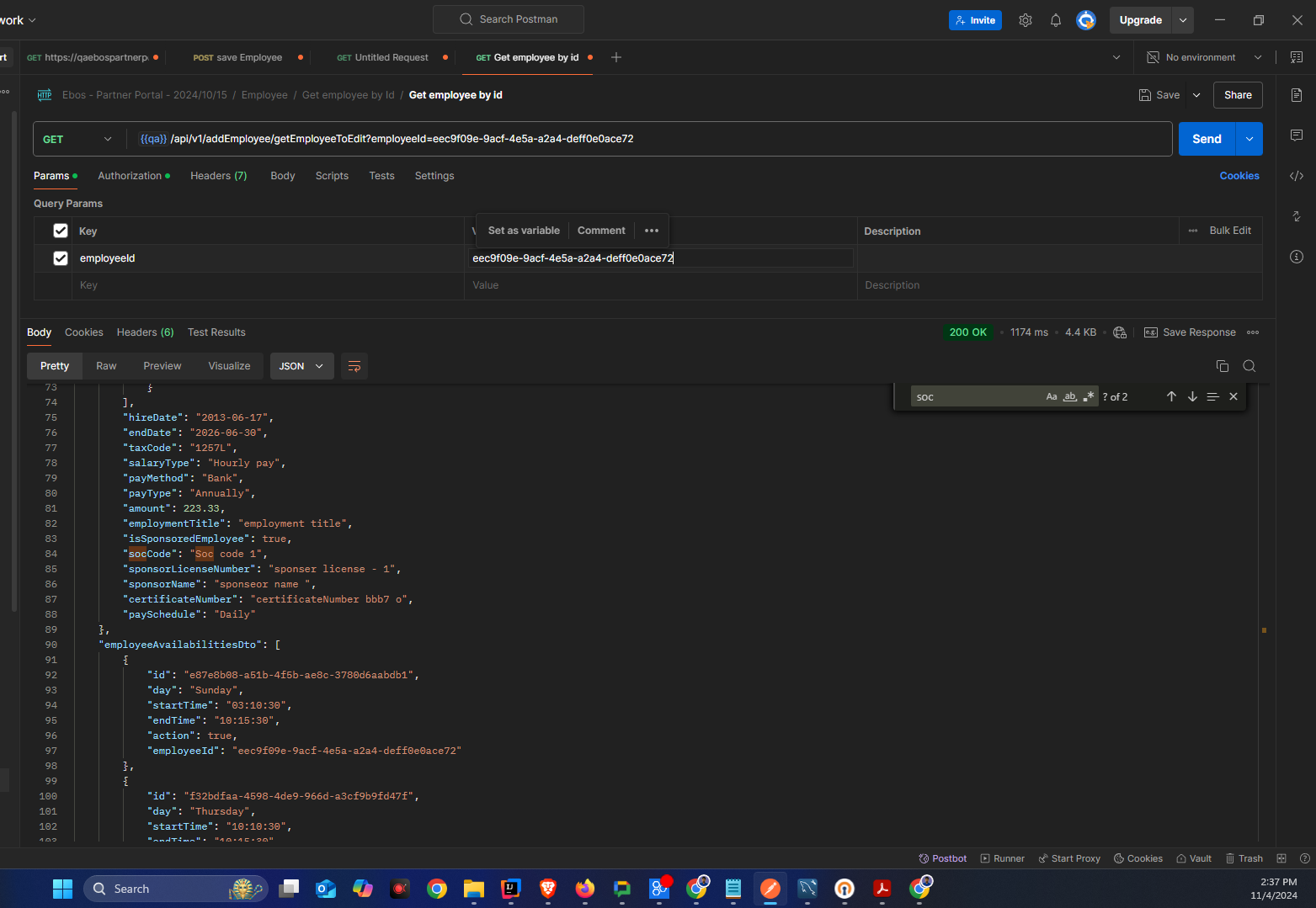Image resolution: width=1316 pixels, height=908 pixels.
Task: Open Runner in the status bar
Action: tap(1003, 858)
